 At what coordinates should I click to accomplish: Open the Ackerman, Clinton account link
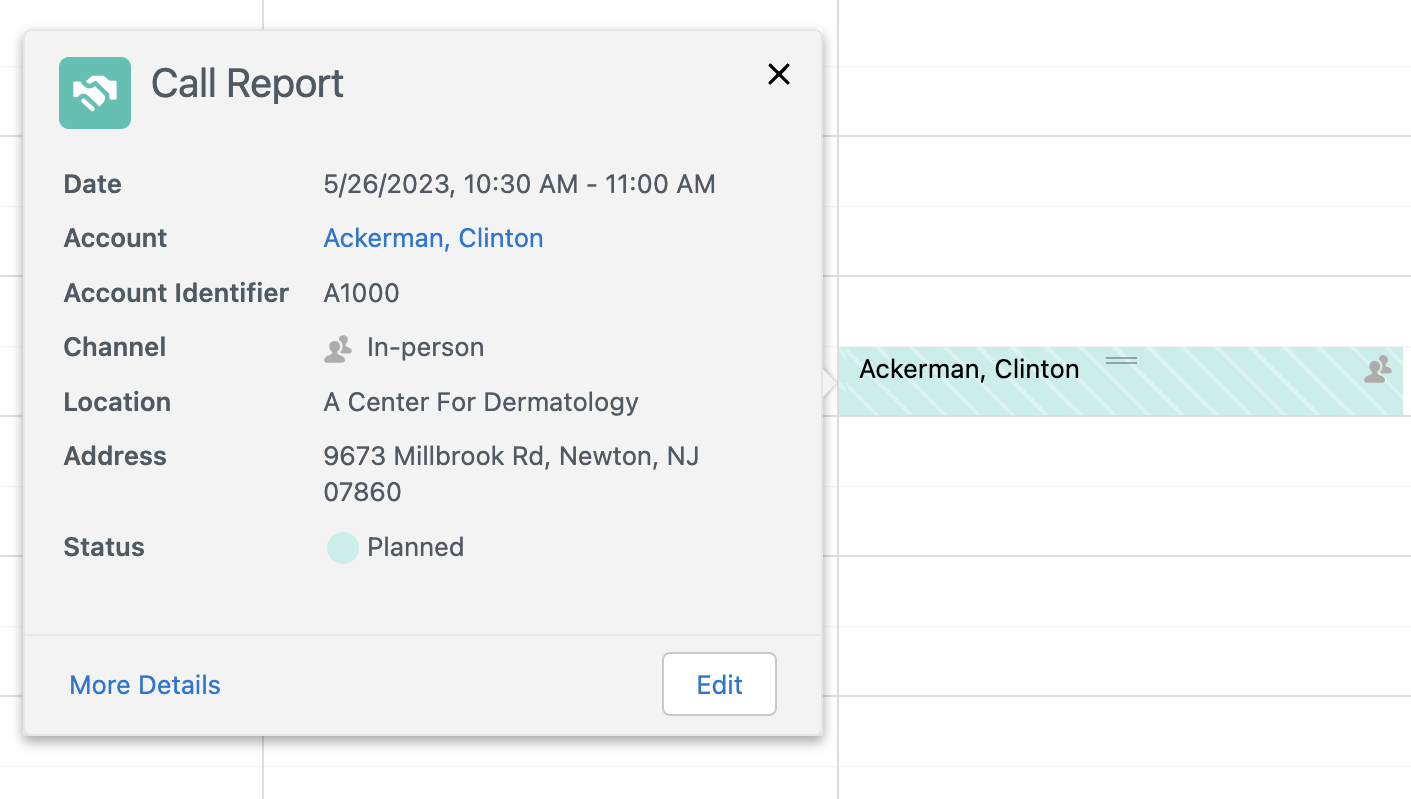coord(433,238)
